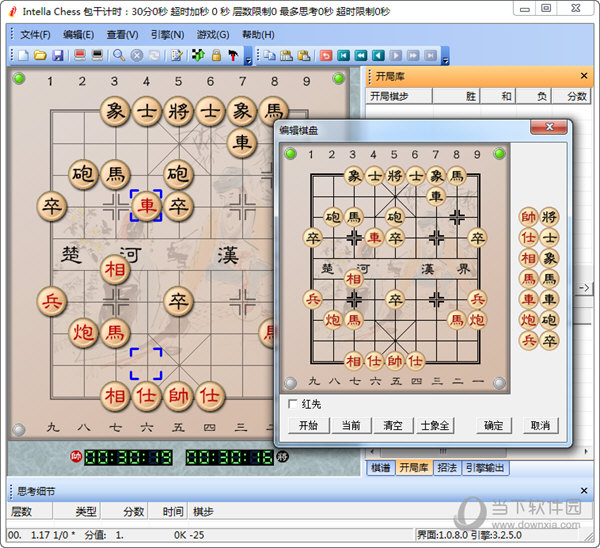Toggle the 红先 checkbox
Viewport: 600px width, 548px height.
coord(293,404)
